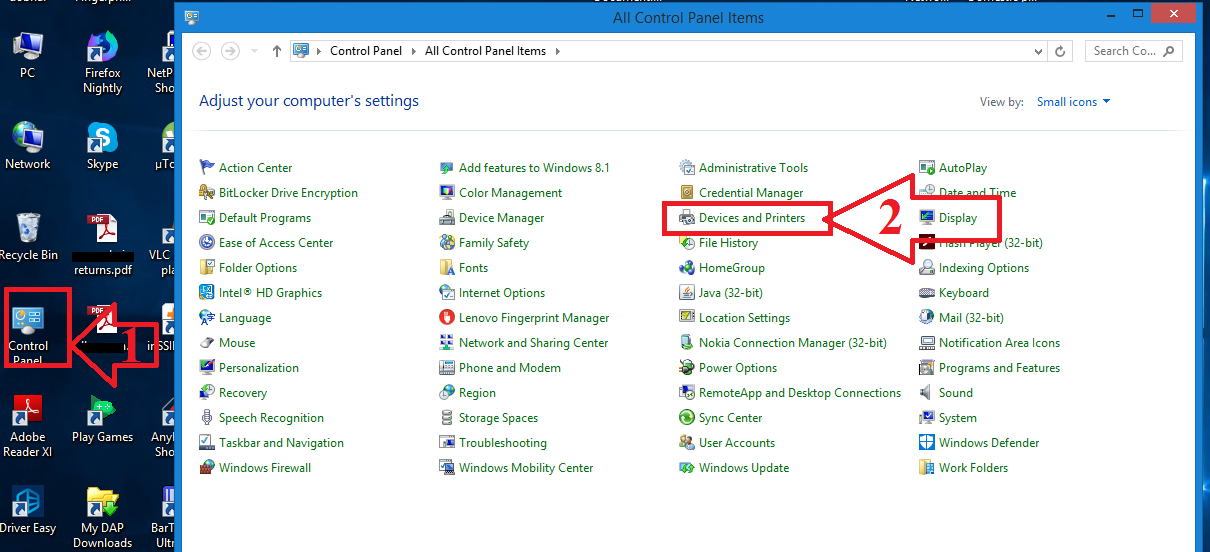1210x552 pixels.
Task: Open the Devices and Printers link
Action: [751, 218]
